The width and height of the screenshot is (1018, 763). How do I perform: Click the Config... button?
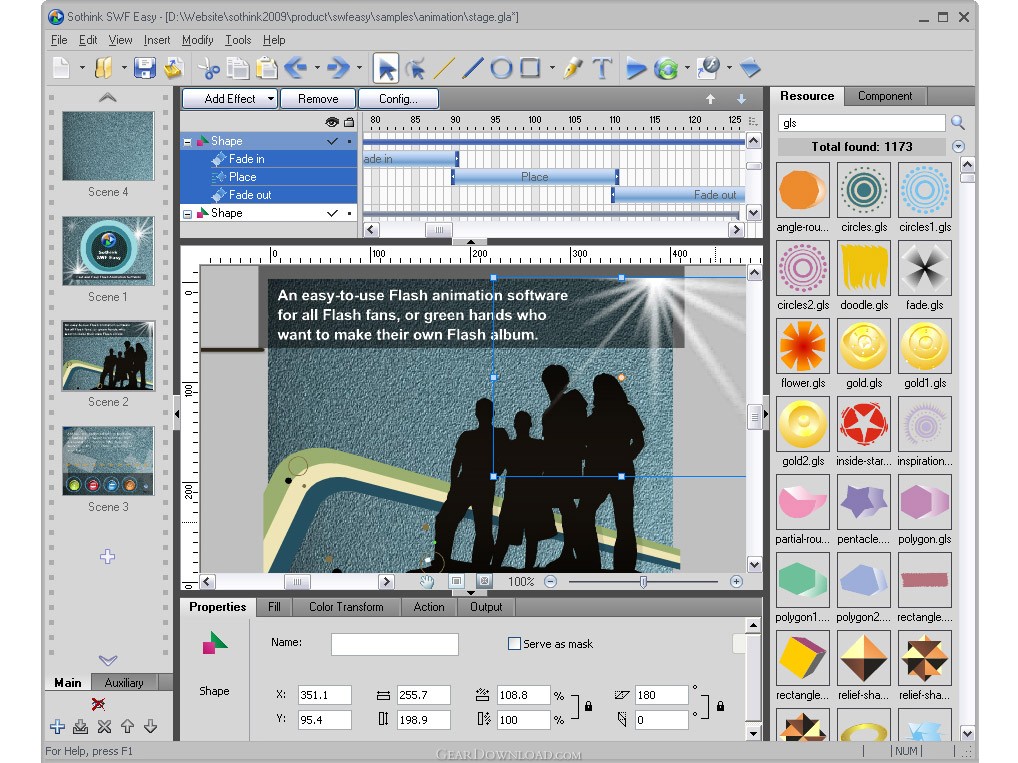point(398,99)
